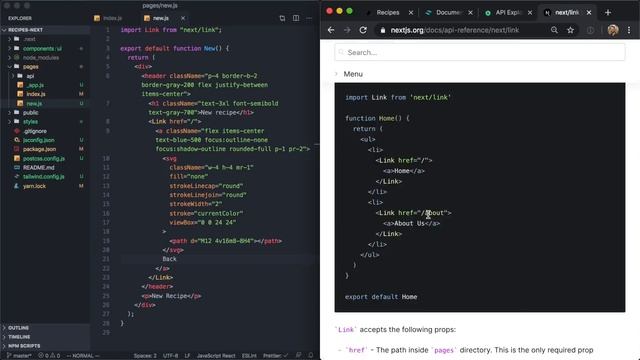
Task: Open the feedback icon in status bar
Action: pyautogui.click(x=298, y=356)
